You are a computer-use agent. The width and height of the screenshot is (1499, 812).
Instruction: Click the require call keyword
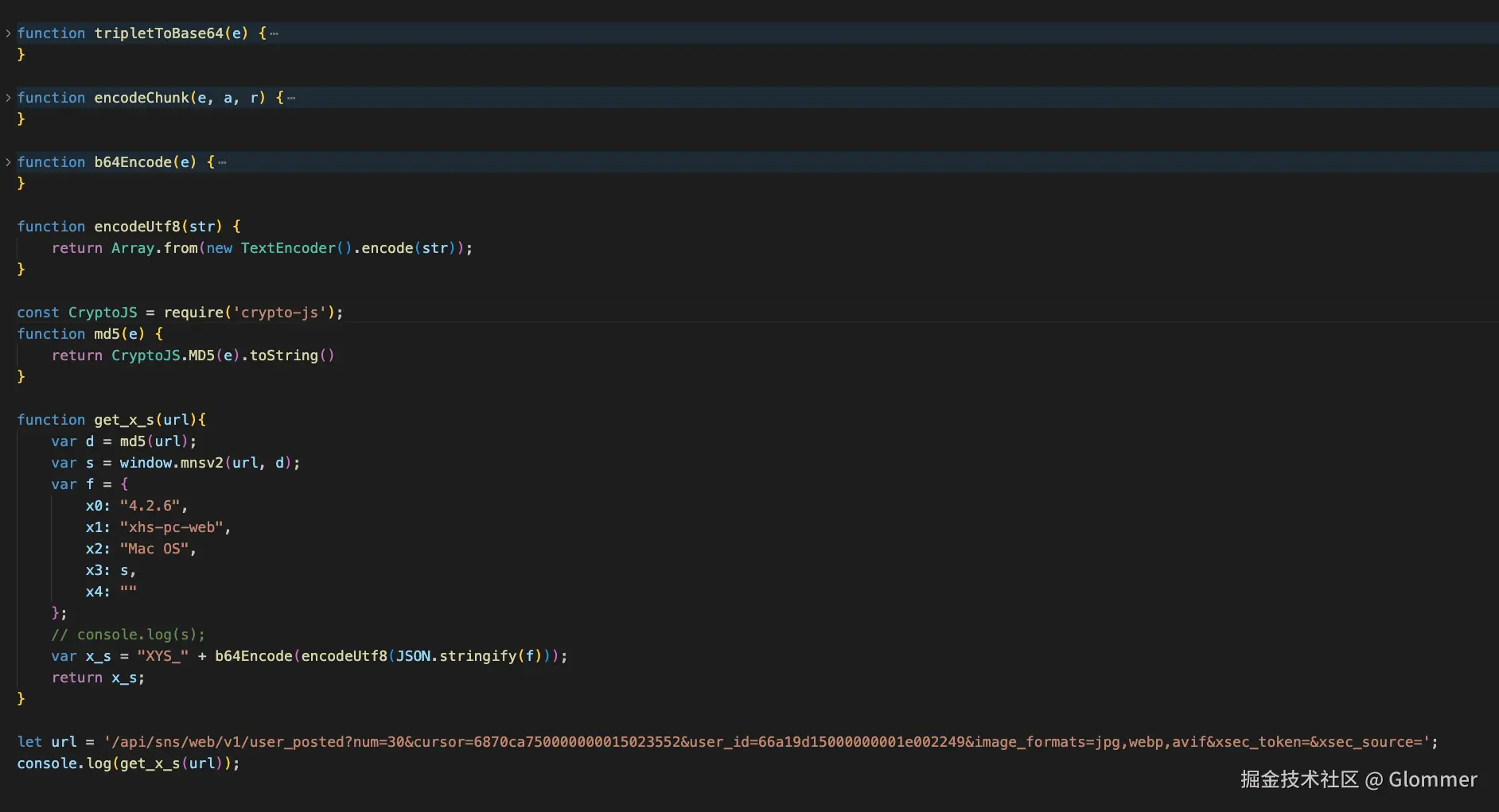coord(193,313)
